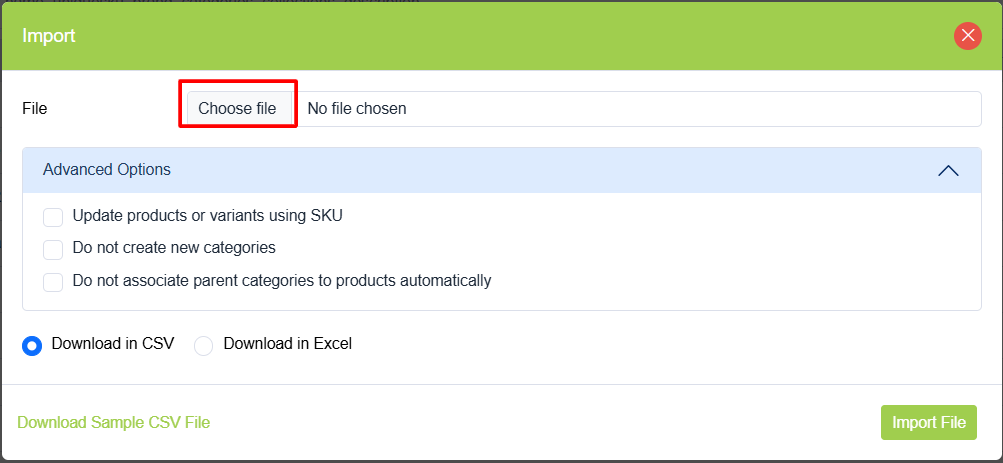Screen dimensions: 1003x463
Task: Check Do not associate parent categories checkbox
Action: 53,282
